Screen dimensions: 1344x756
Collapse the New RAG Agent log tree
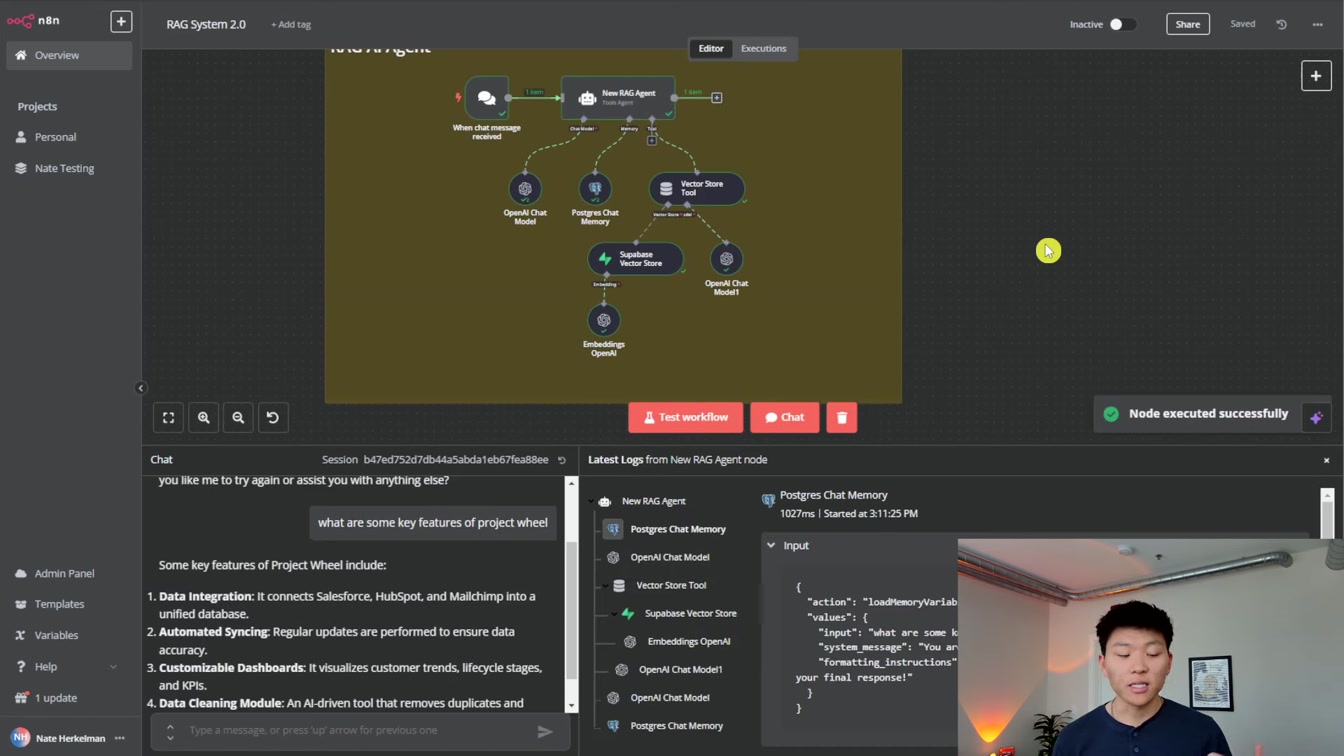(x=591, y=501)
